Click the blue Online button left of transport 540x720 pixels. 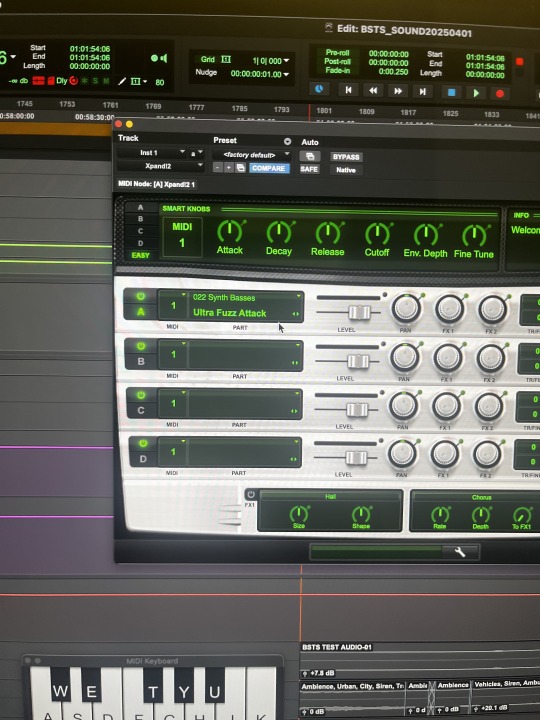[x=319, y=89]
